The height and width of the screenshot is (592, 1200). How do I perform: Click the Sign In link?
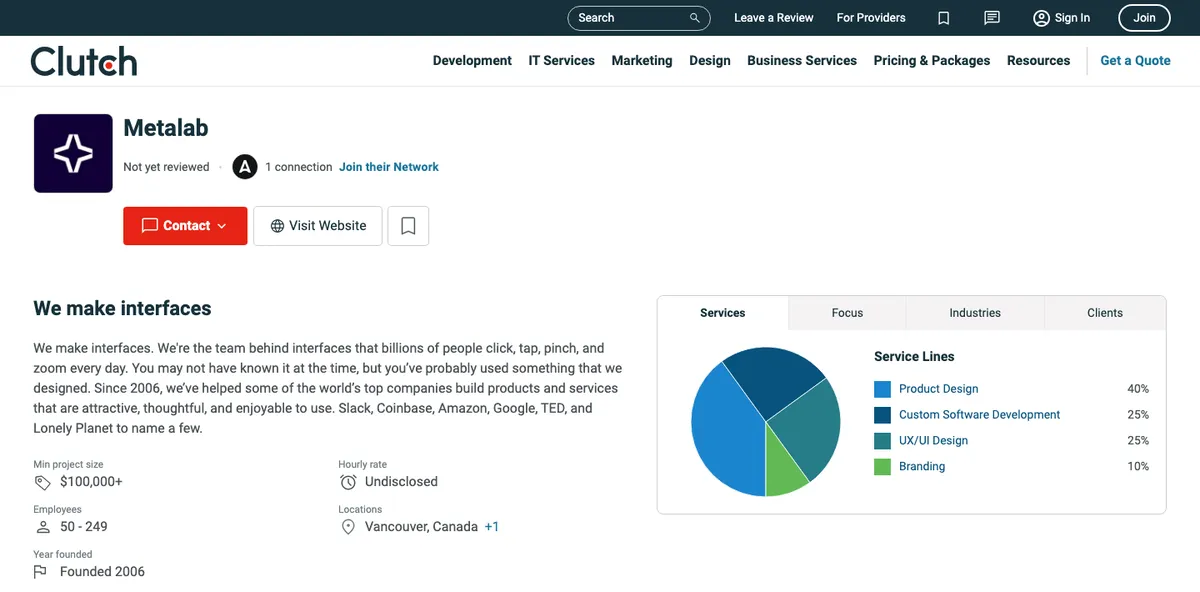(x=1072, y=18)
